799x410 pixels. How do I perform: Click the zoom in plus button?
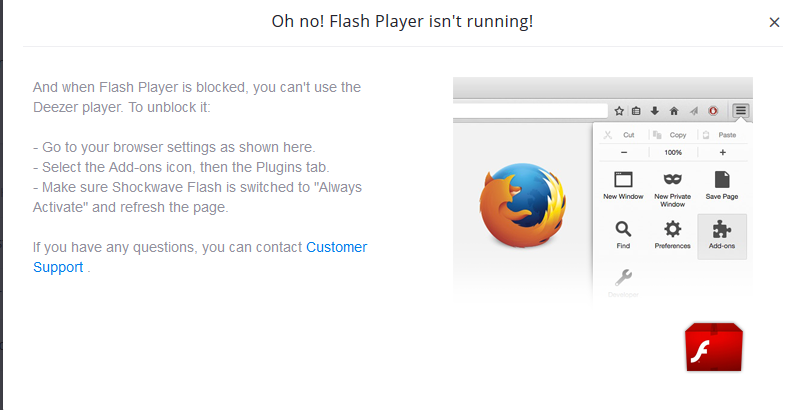(x=722, y=152)
